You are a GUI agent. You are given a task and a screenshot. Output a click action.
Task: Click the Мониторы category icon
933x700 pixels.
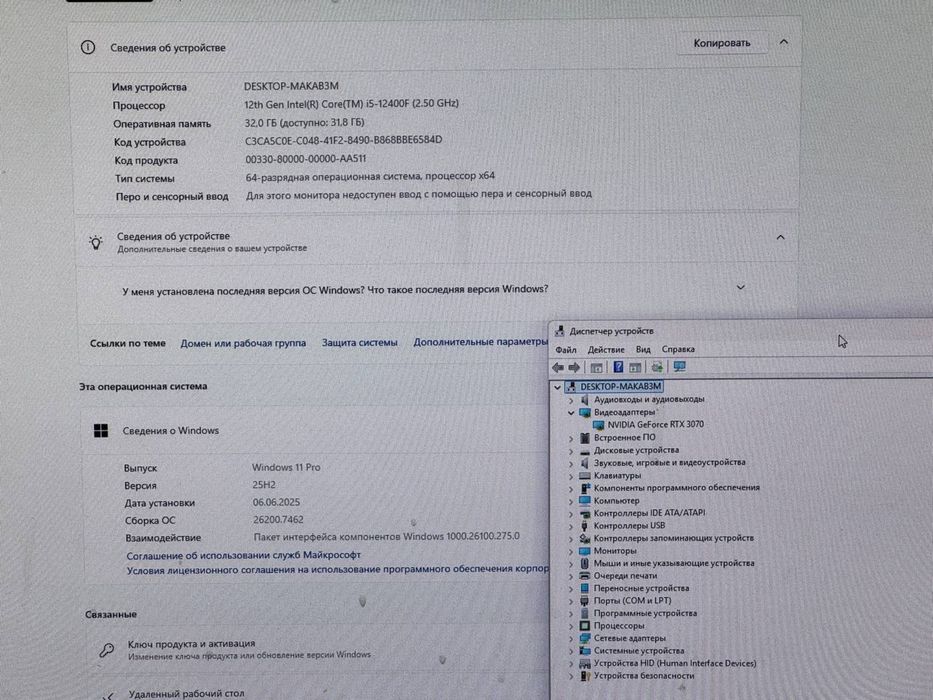[585, 551]
